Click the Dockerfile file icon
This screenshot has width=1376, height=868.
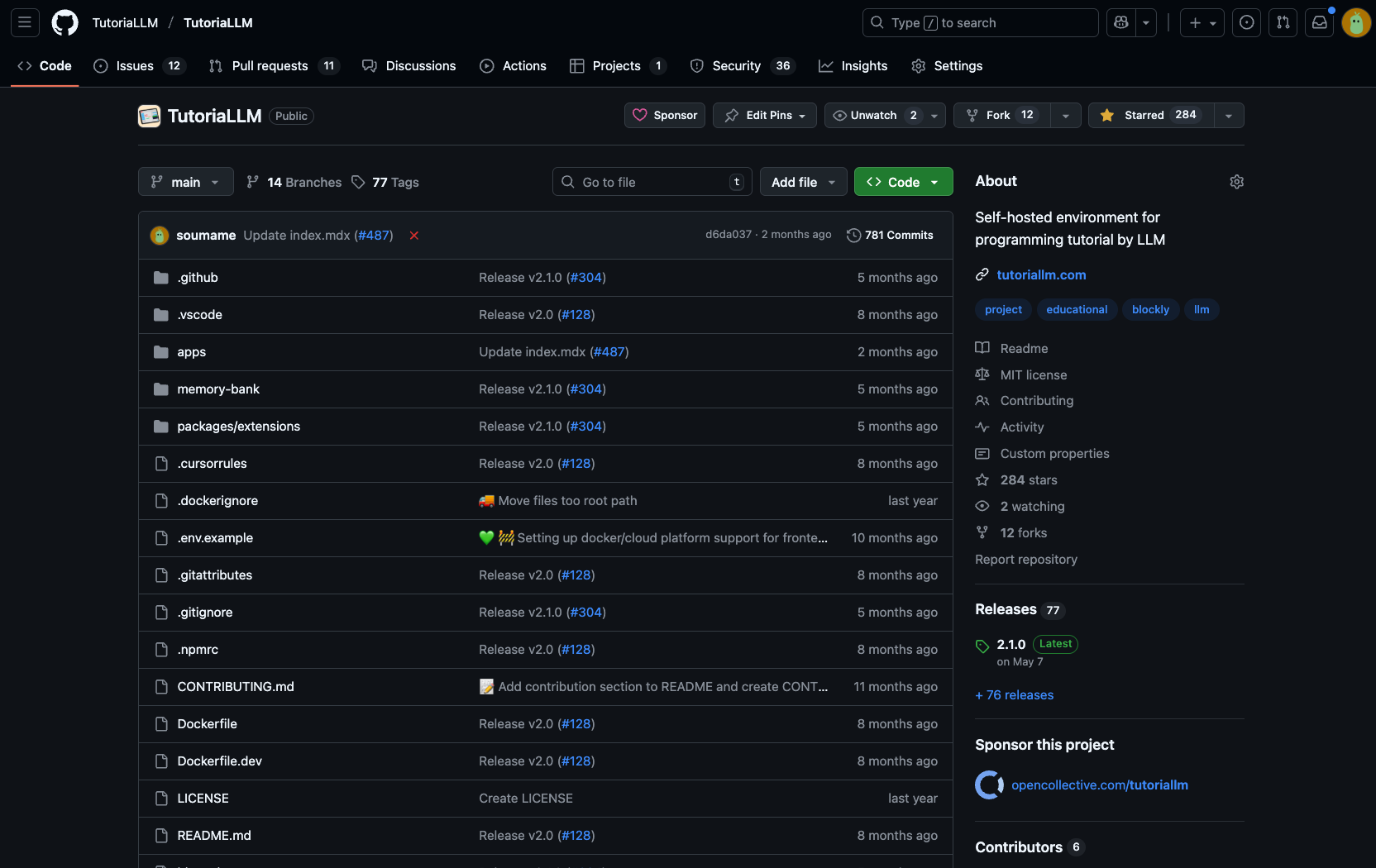tap(161, 724)
